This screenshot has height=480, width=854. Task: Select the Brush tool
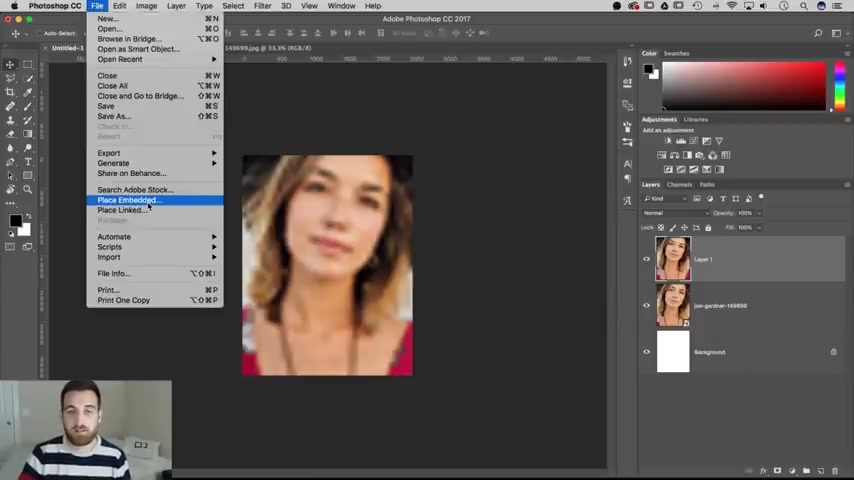[x=28, y=106]
